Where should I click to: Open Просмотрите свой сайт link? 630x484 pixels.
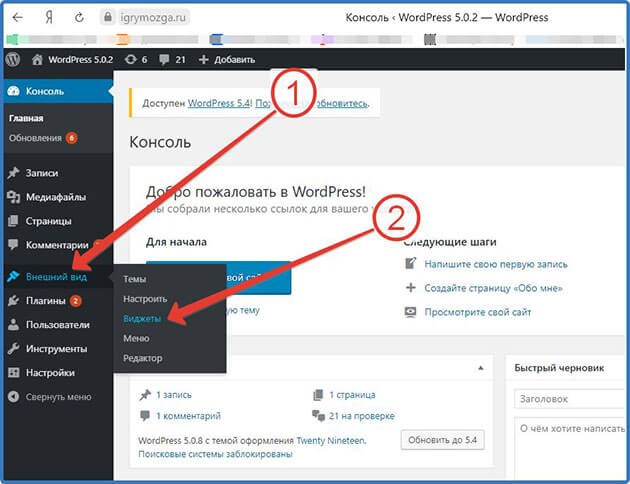(478, 312)
